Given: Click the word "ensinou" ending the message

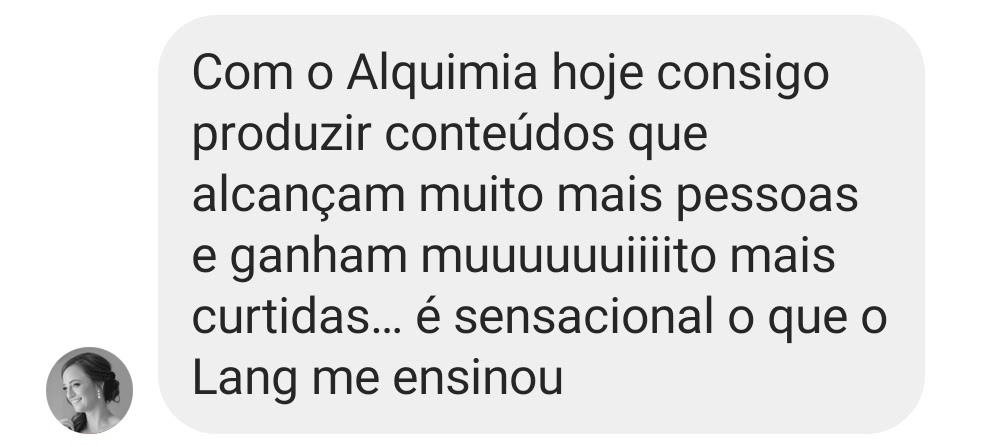Looking at the screenshot, I should coord(478,379).
